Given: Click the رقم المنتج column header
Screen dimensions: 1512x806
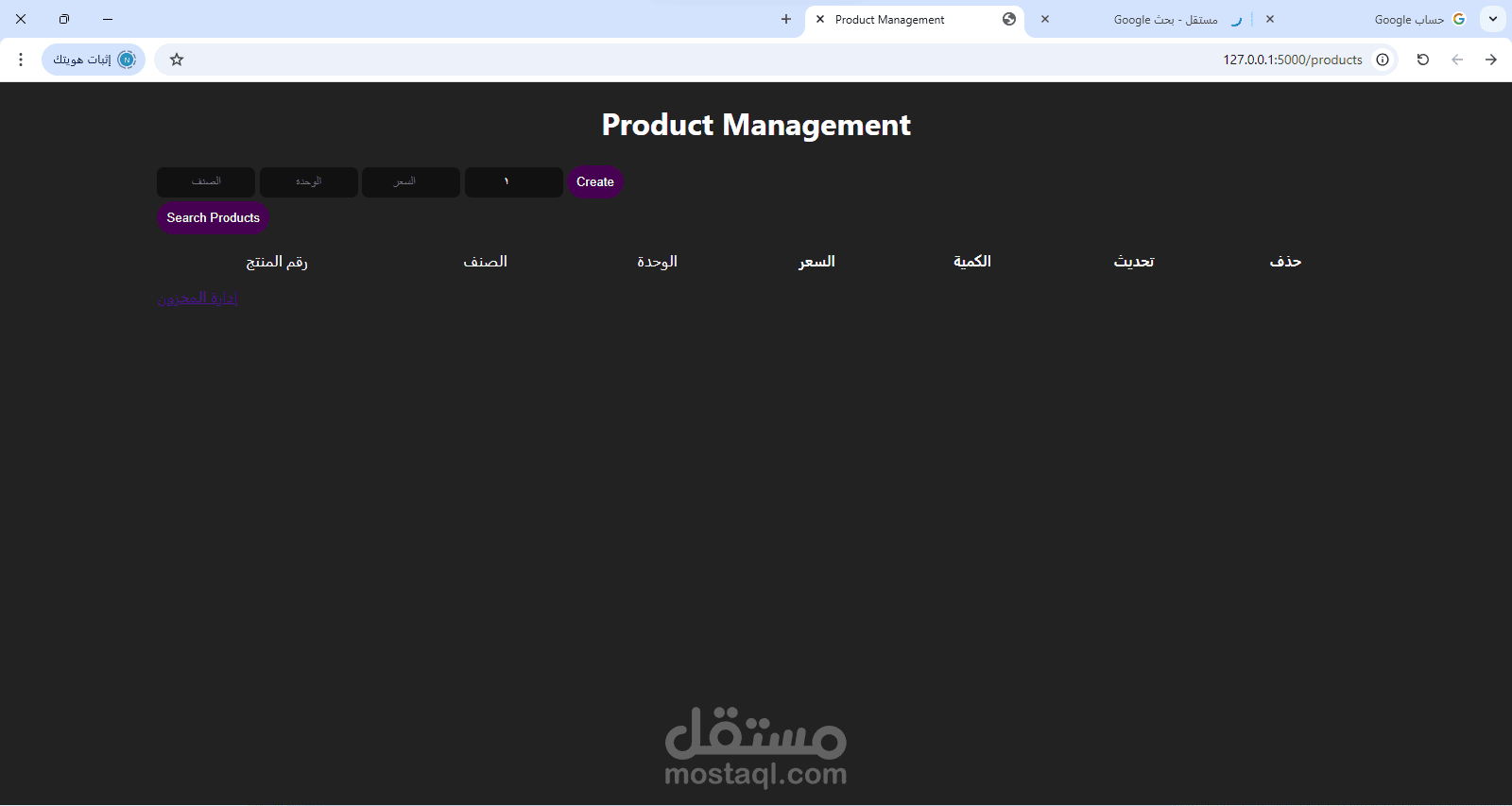Looking at the screenshot, I should tap(277, 262).
